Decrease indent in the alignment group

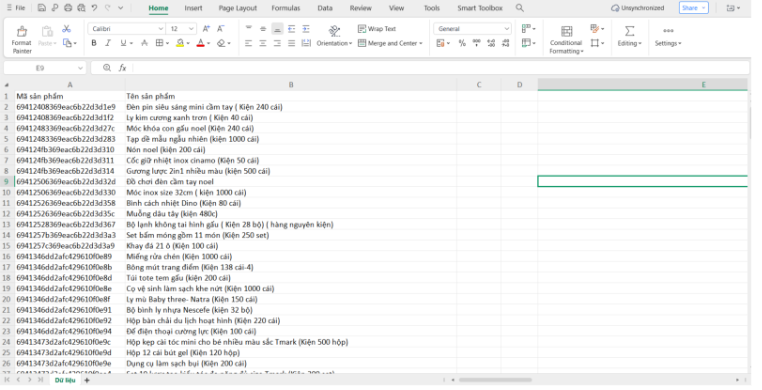(292, 29)
